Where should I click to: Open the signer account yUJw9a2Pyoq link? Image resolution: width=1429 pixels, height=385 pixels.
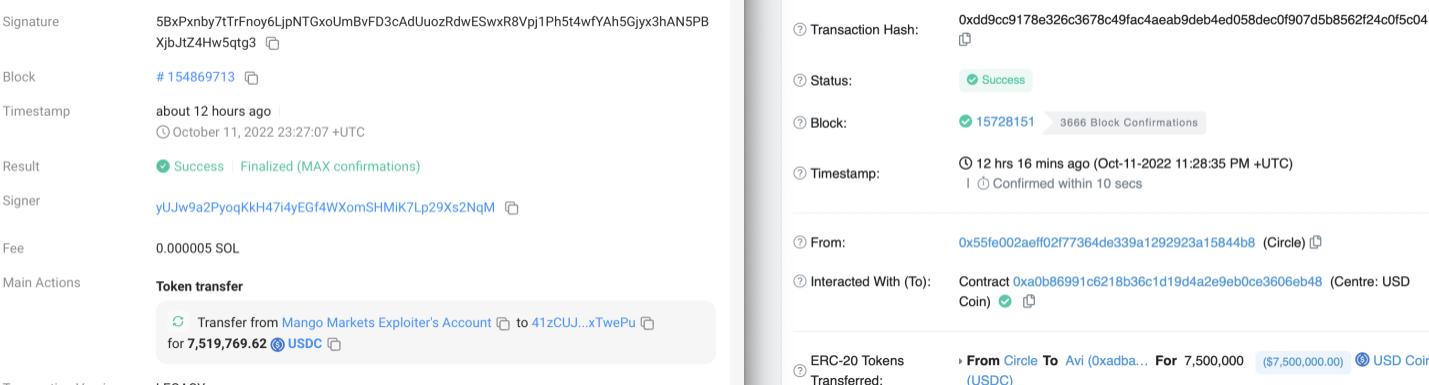(325, 208)
